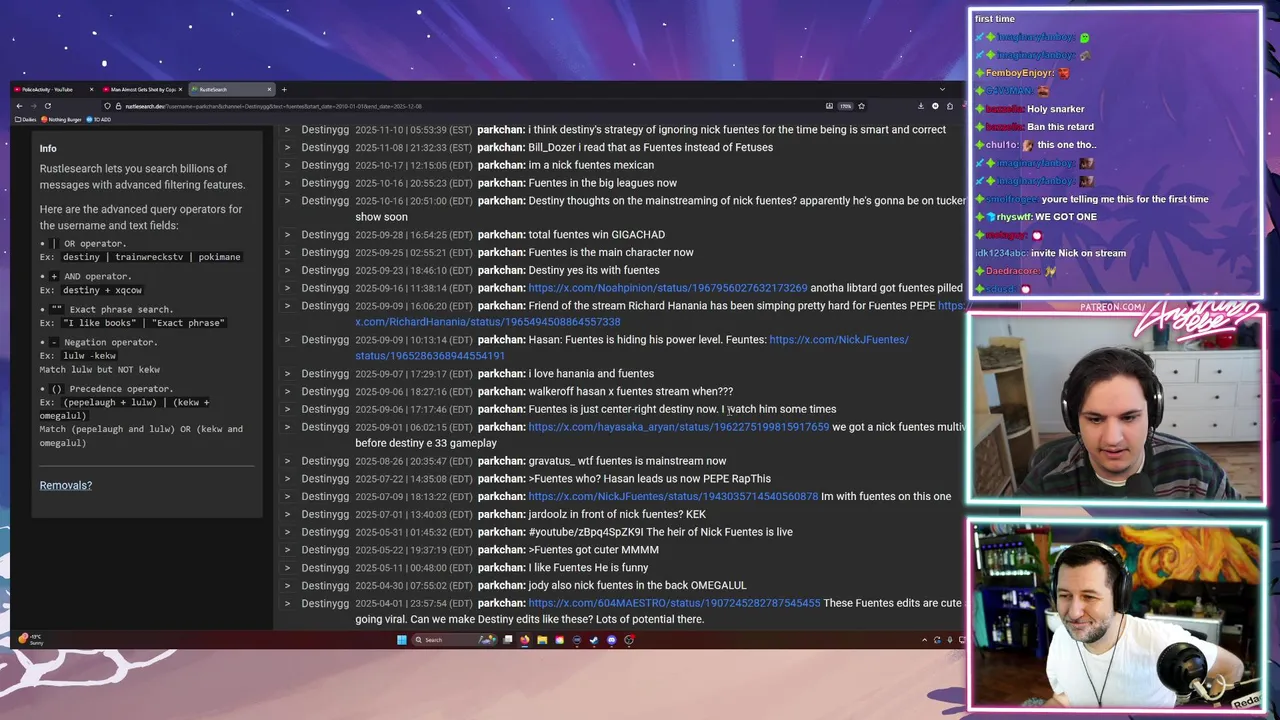This screenshot has height=720, width=1280.
Task: Open the TO ADD bookmark
Action: click(99, 119)
